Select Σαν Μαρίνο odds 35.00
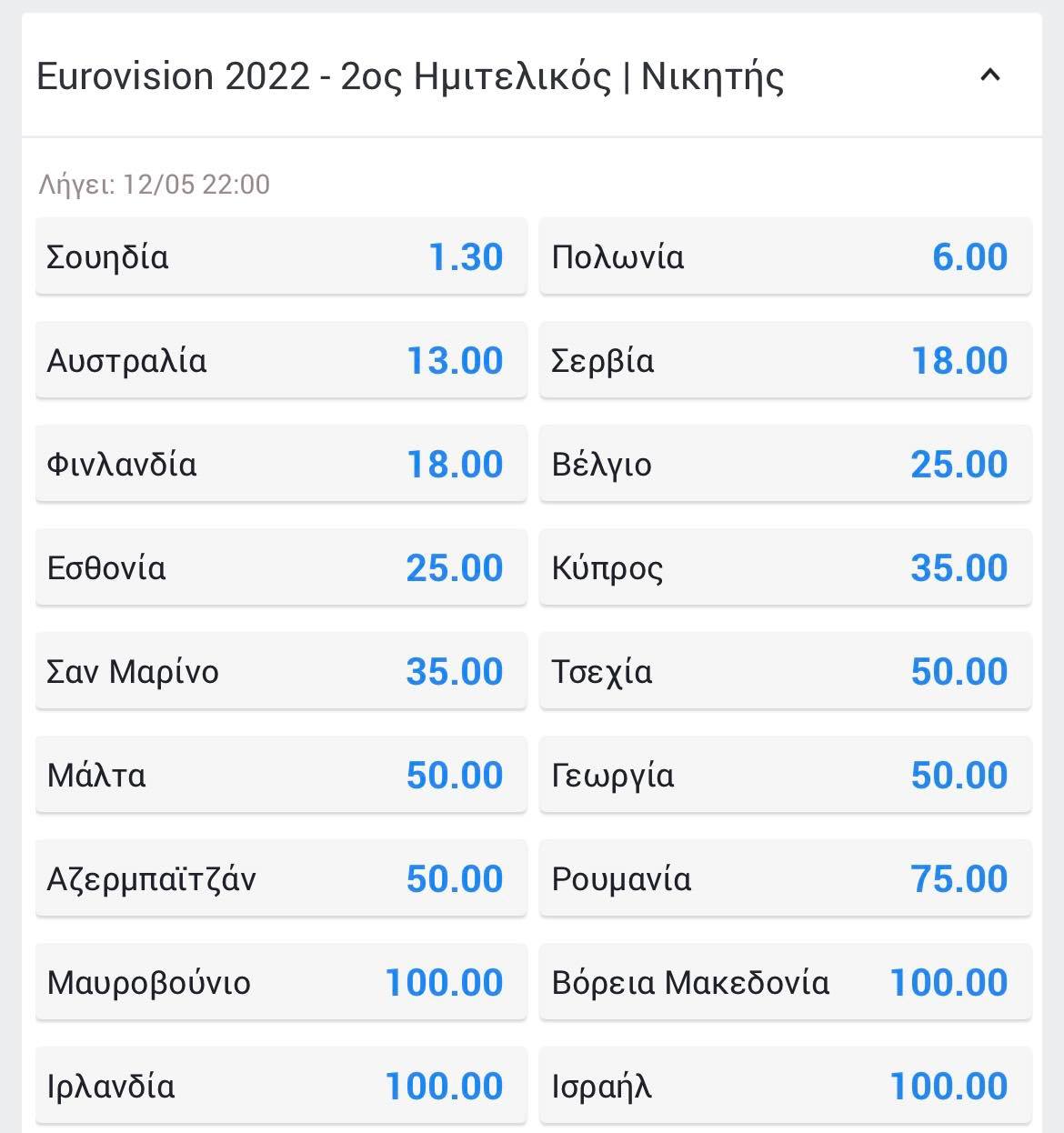The width and height of the screenshot is (1064, 1133). (281, 671)
